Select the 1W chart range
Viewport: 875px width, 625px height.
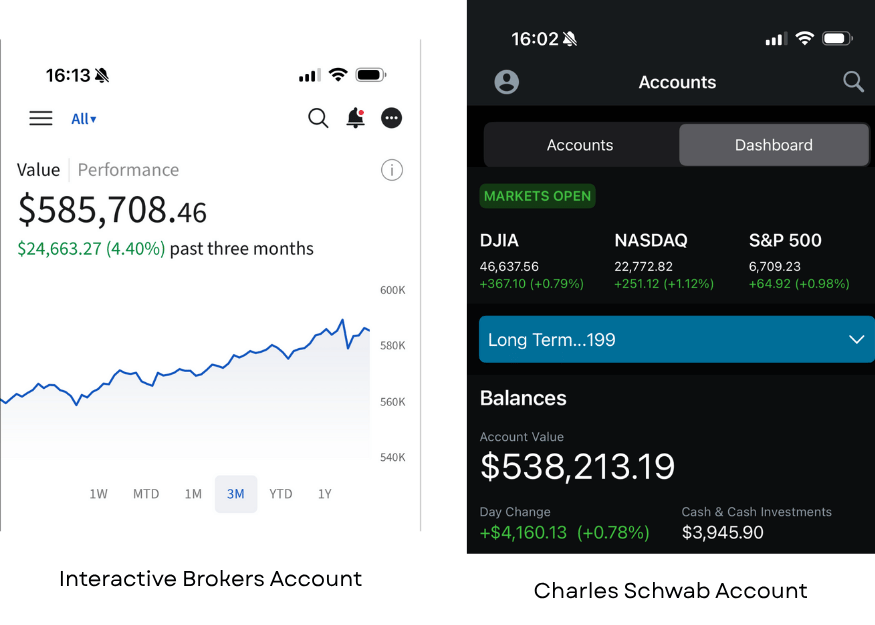pyautogui.click(x=98, y=494)
